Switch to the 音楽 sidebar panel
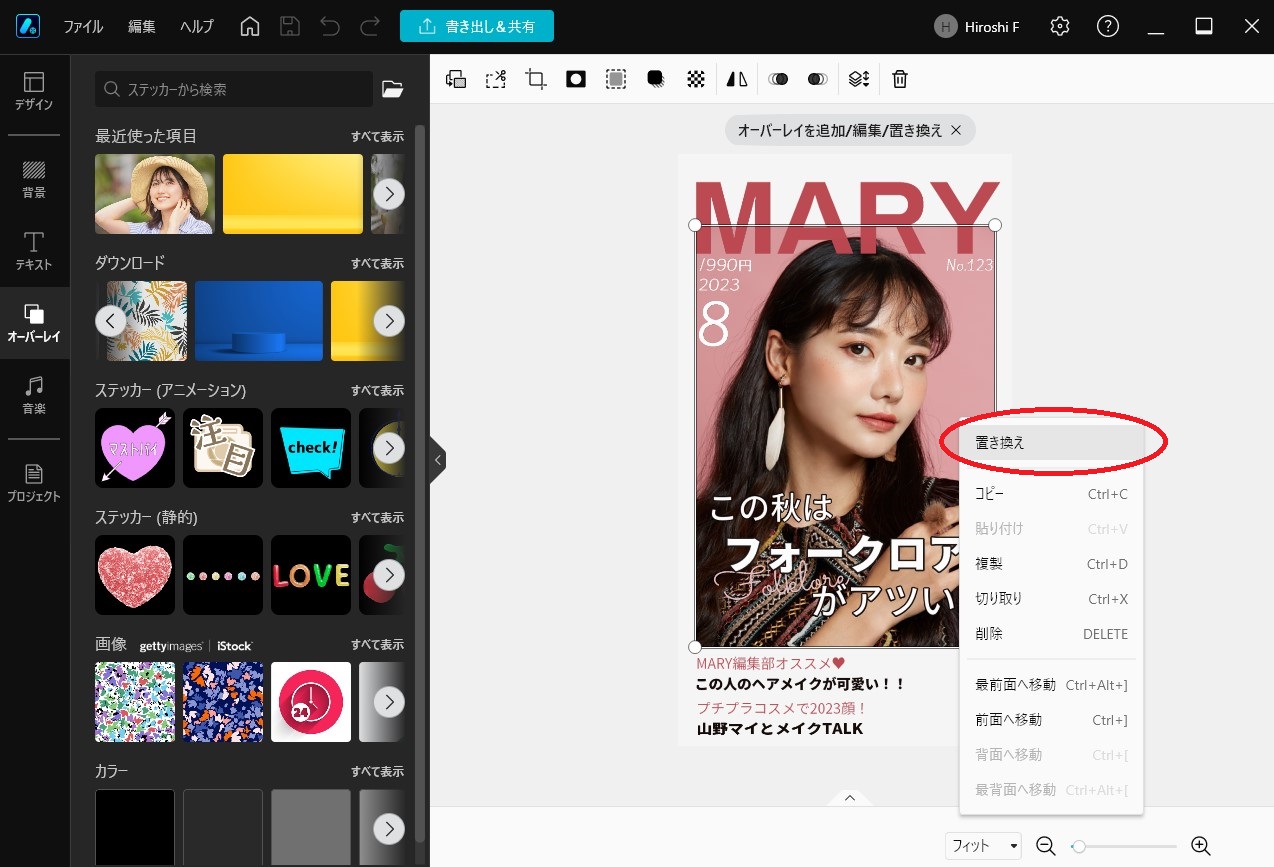Screen dimensions: 1274x867 (x=34, y=396)
